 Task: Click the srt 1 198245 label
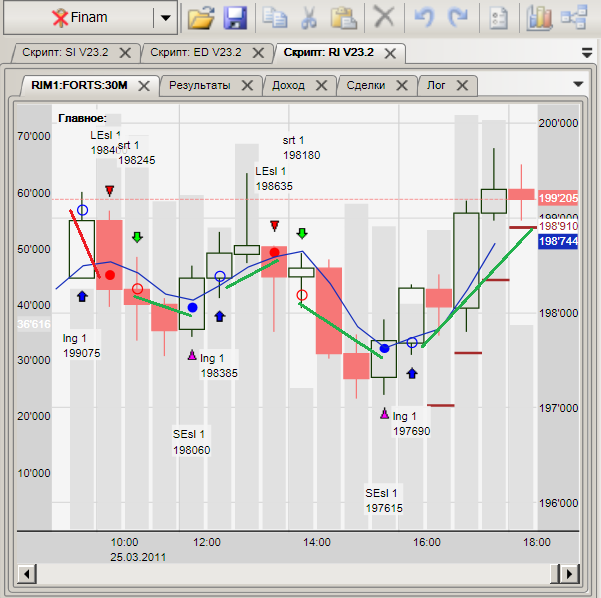click(x=136, y=153)
